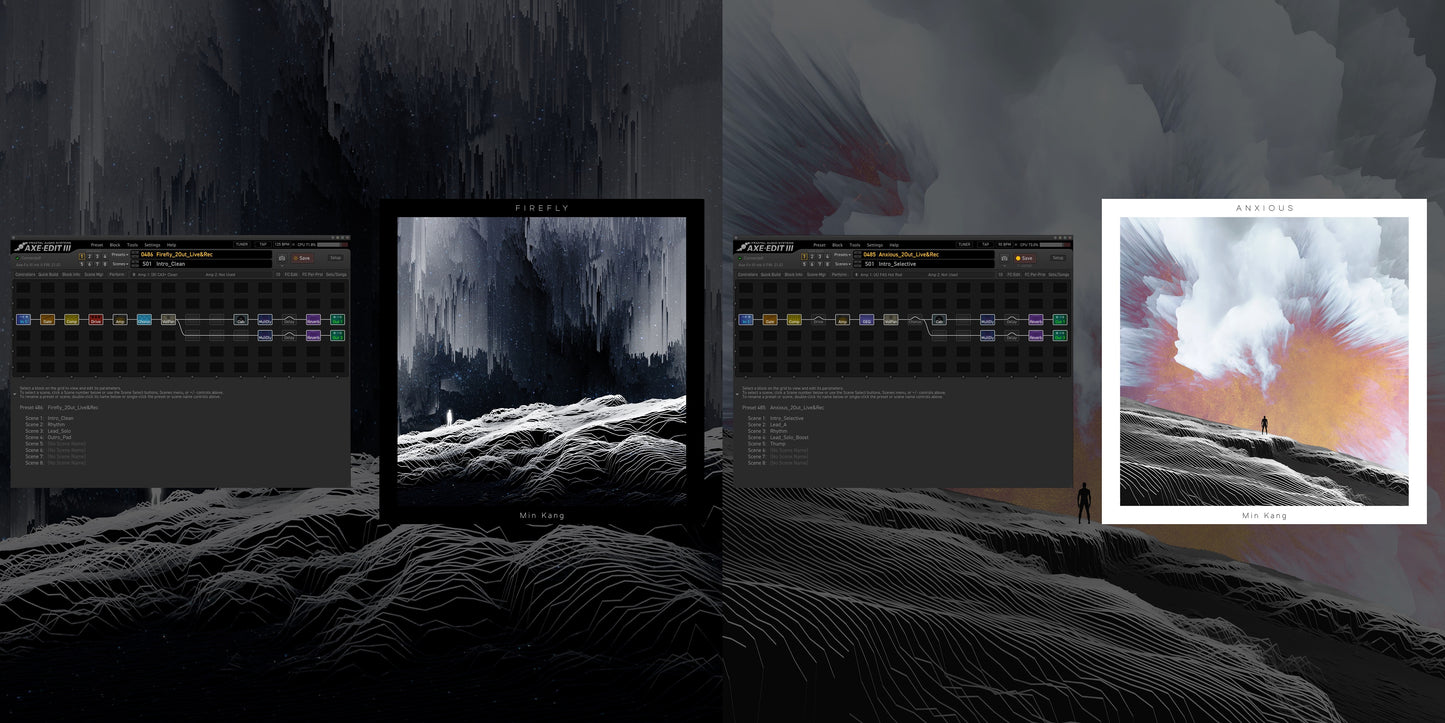Click the Chorus block icon
This screenshot has width=1445, height=723.
click(x=144, y=321)
